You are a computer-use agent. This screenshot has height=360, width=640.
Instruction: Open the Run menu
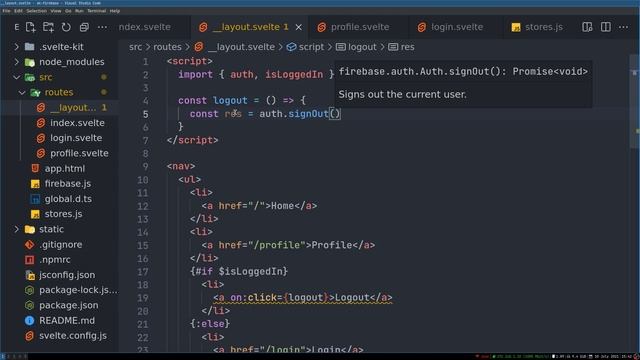pos(79,11)
